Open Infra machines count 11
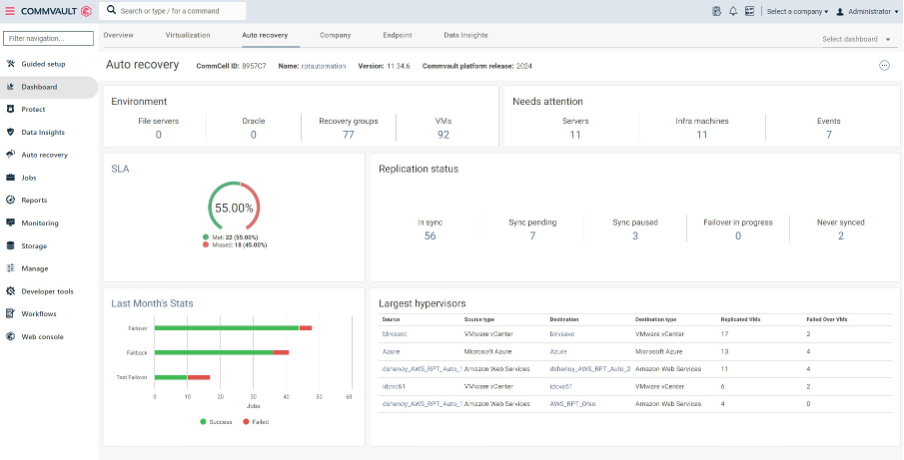This screenshot has height=460, width=904. click(702, 135)
